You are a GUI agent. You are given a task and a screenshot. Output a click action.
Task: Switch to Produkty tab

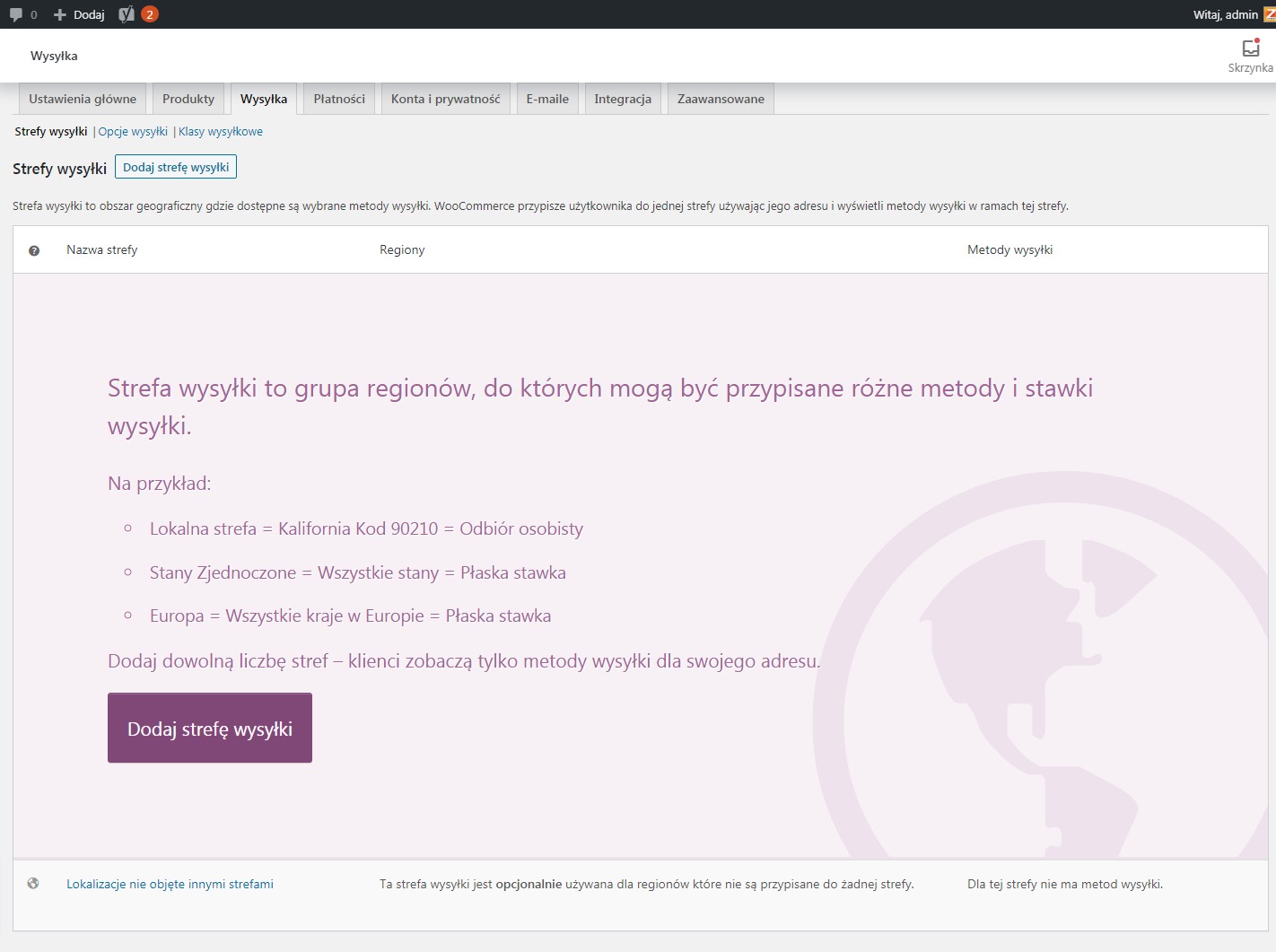coord(188,99)
